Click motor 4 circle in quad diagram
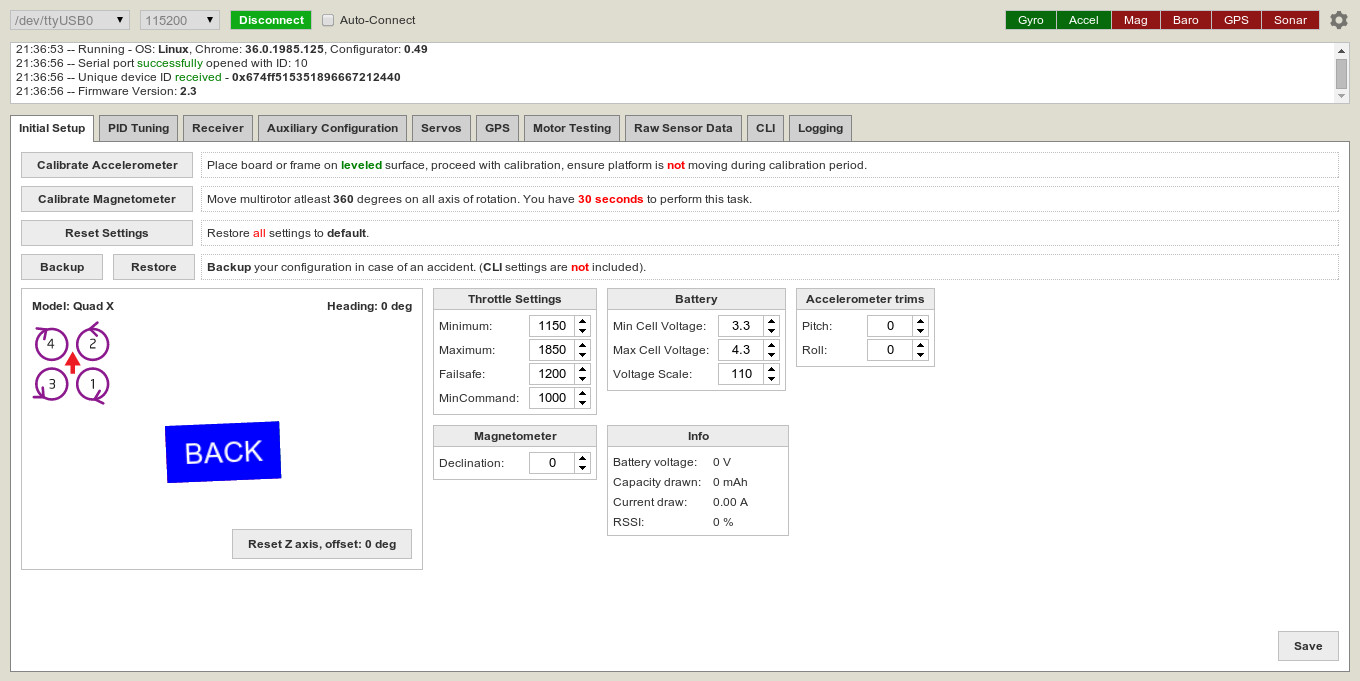1360x681 pixels. pyautogui.click(x=51, y=344)
